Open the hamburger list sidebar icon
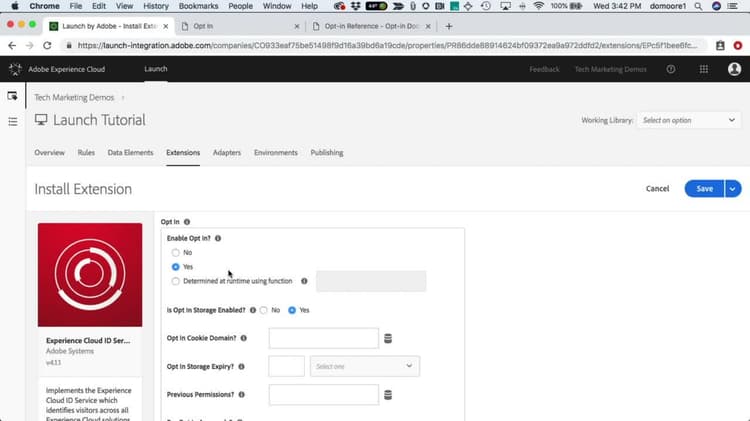Screen dimensions: 750x421 coord(12,122)
